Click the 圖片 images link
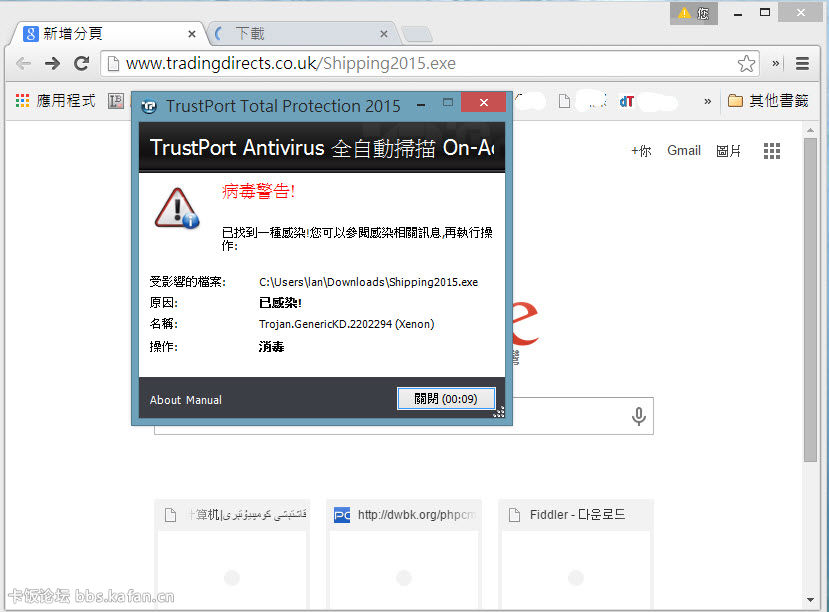 (x=729, y=151)
